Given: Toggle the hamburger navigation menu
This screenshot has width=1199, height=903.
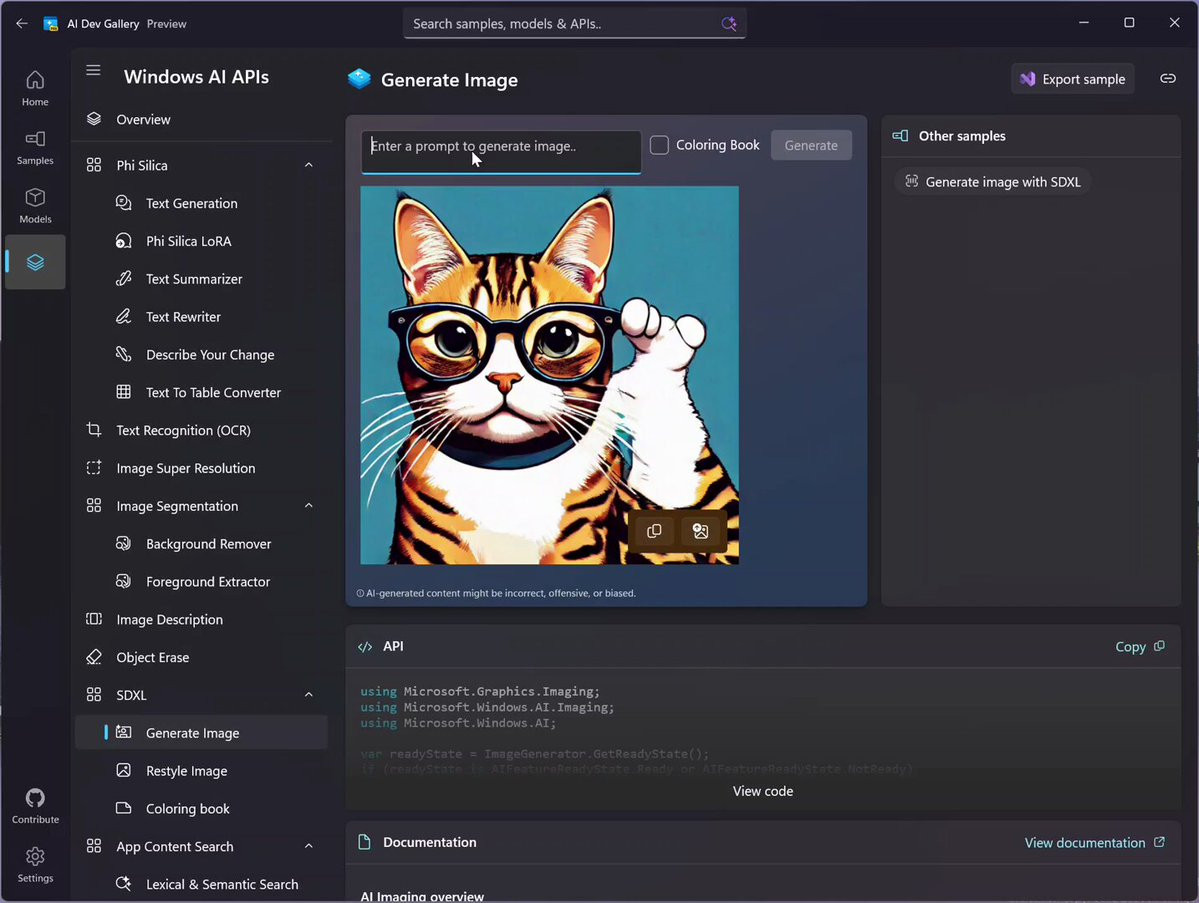Looking at the screenshot, I should coord(93,70).
